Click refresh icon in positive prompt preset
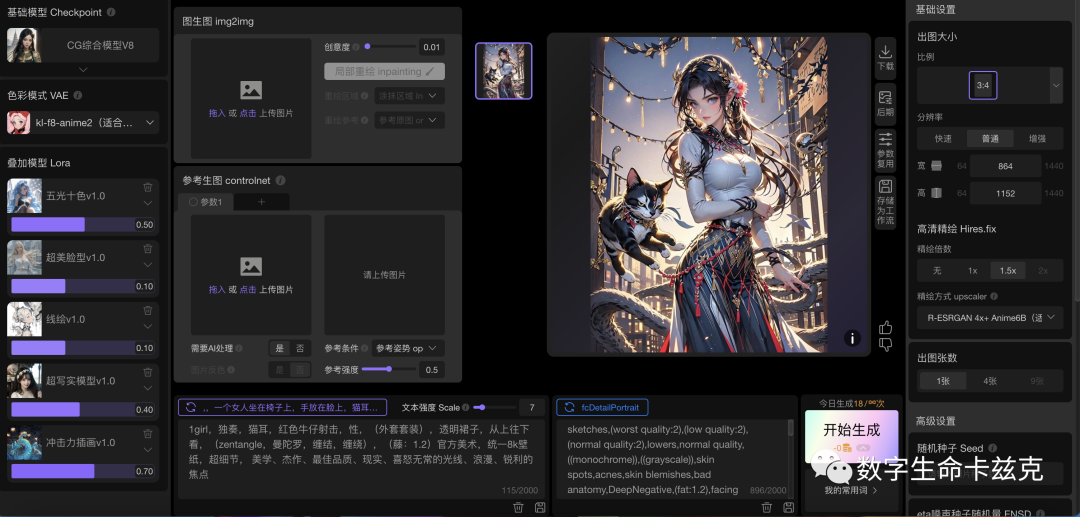This screenshot has height=517, width=1080. [x=191, y=408]
